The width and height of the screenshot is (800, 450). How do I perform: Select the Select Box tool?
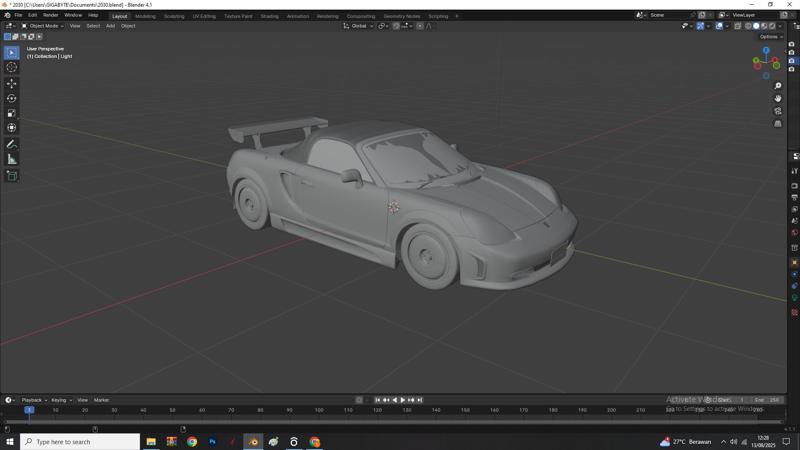[11, 53]
